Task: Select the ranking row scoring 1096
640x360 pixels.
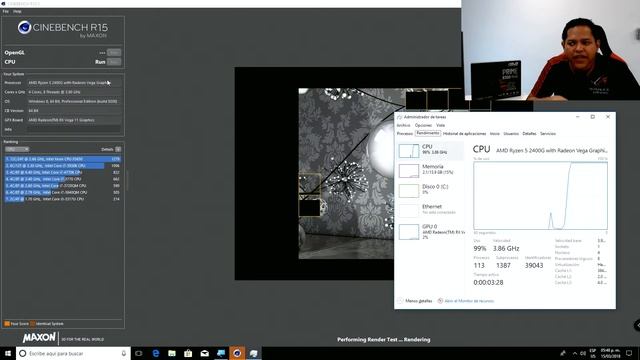Action: [63, 166]
